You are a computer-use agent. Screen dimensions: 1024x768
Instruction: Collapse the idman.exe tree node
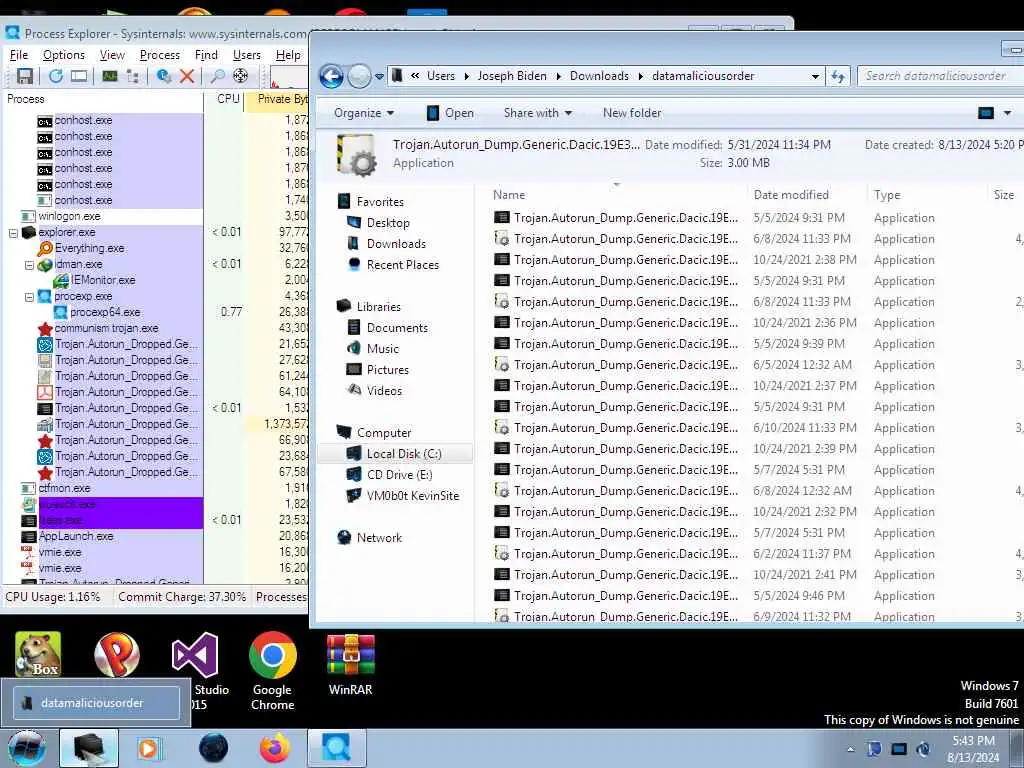tap(29, 264)
